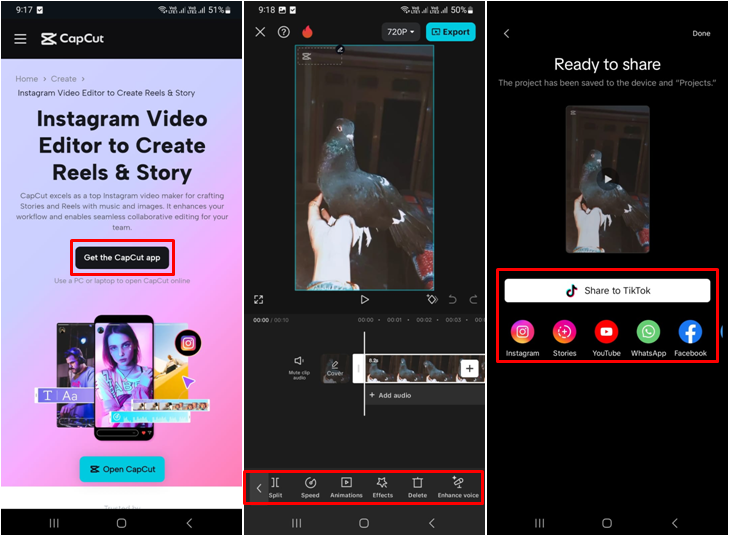Share to YouTube
Viewport: 729px width, 535px height.
click(x=606, y=338)
